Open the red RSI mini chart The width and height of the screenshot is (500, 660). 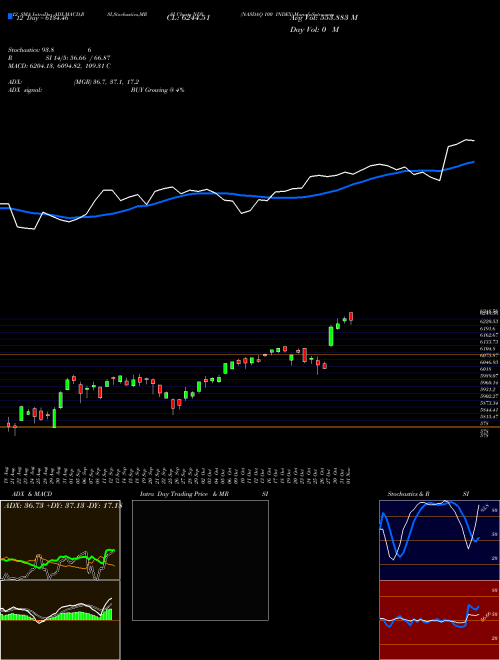439,620
